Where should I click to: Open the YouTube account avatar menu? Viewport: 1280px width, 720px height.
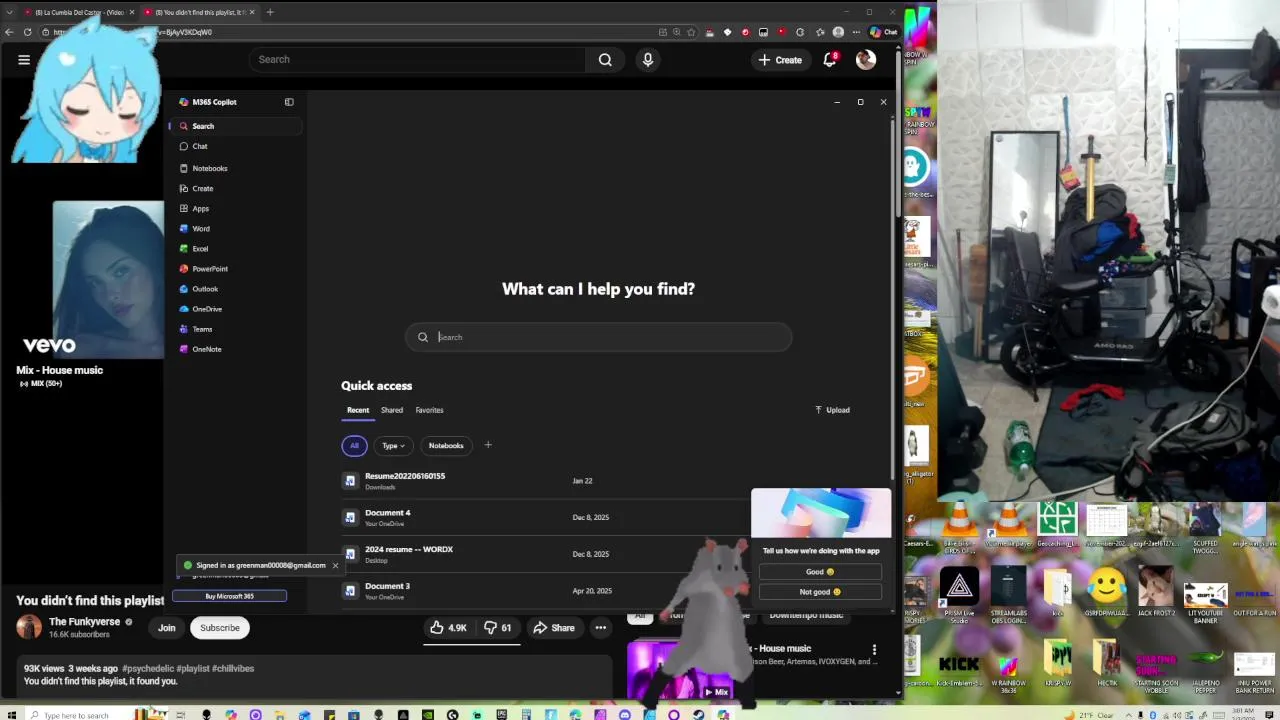tap(866, 60)
